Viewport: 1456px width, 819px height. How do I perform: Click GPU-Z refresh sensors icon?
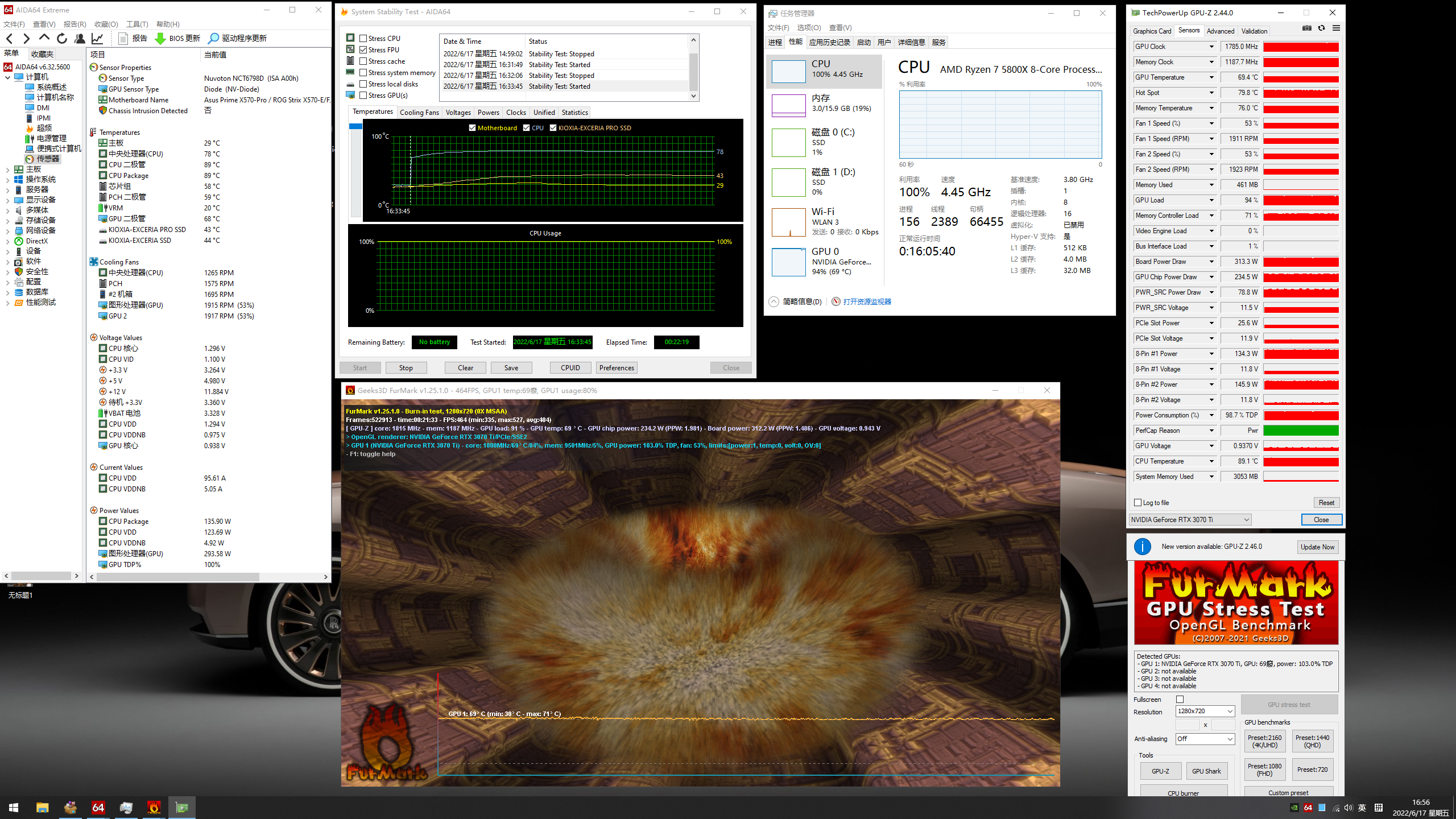coord(1321,28)
